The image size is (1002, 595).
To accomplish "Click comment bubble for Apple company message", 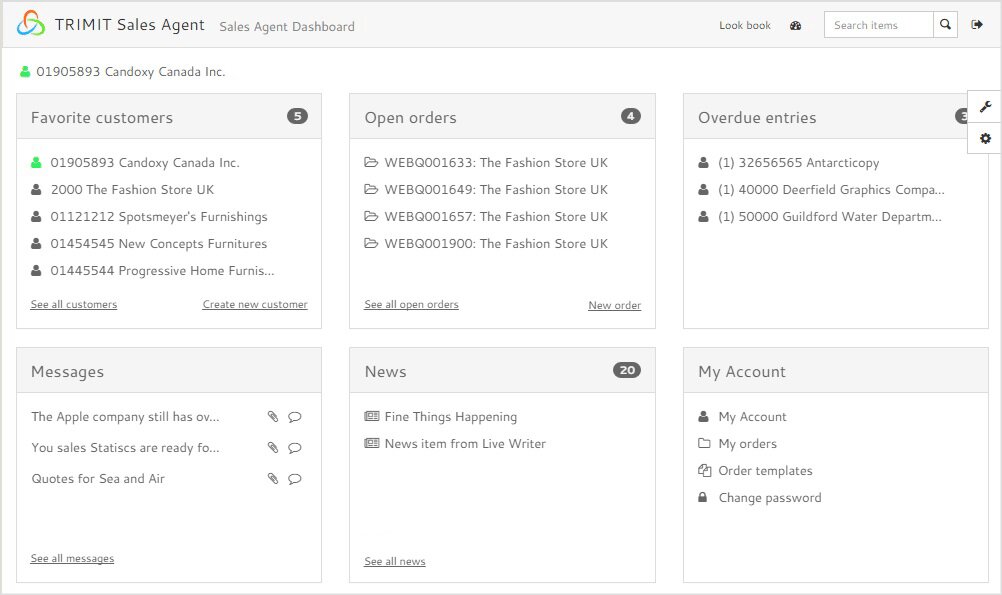I will (295, 417).
